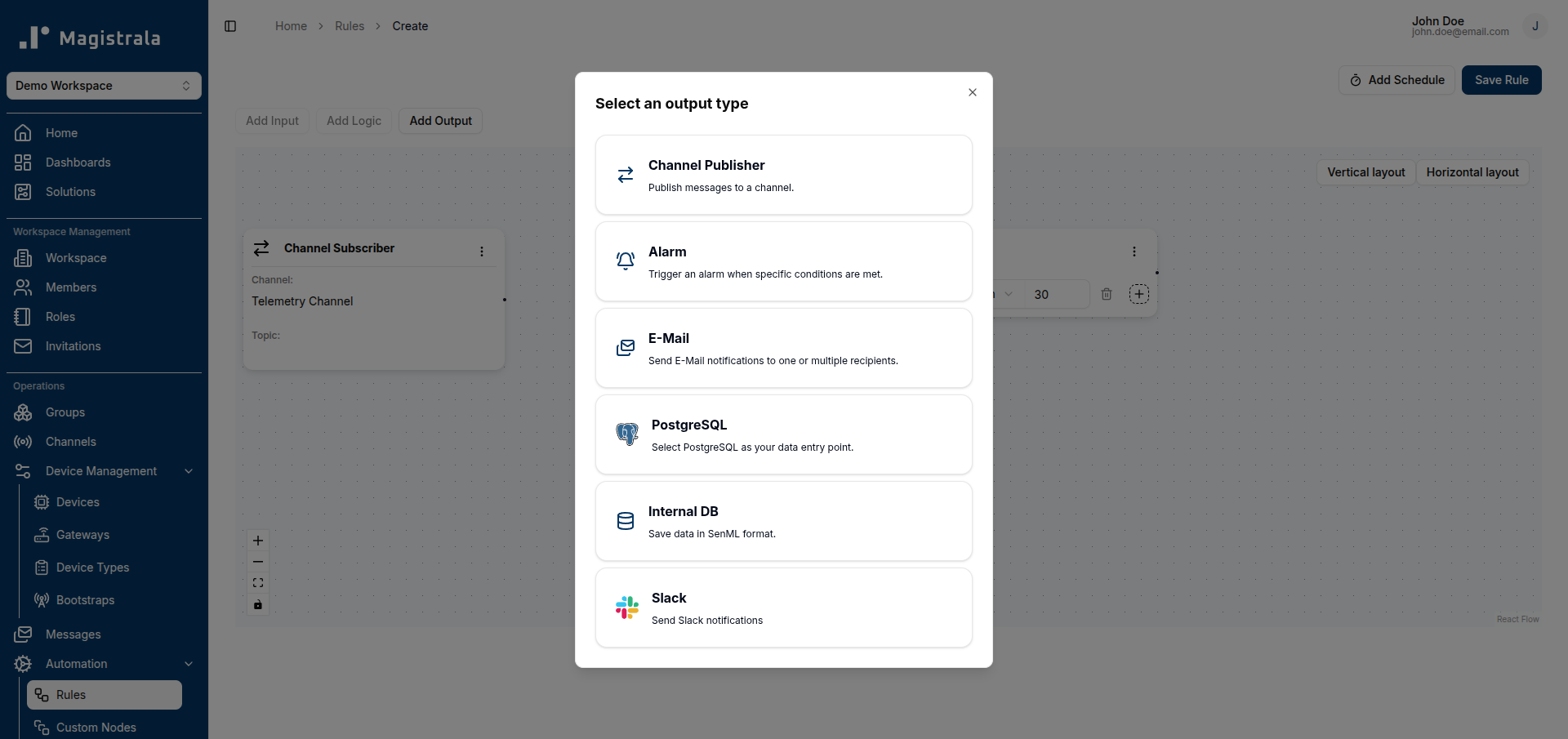Click the E-Mail envelope icon

pos(626,348)
